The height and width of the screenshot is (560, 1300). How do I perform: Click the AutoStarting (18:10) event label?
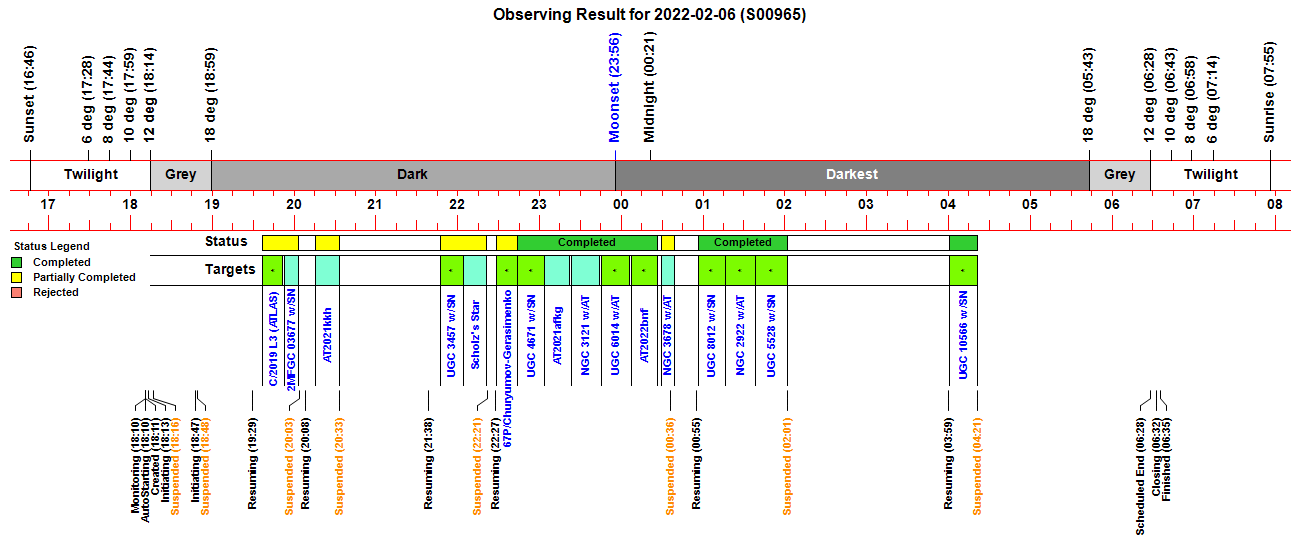pos(146,470)
